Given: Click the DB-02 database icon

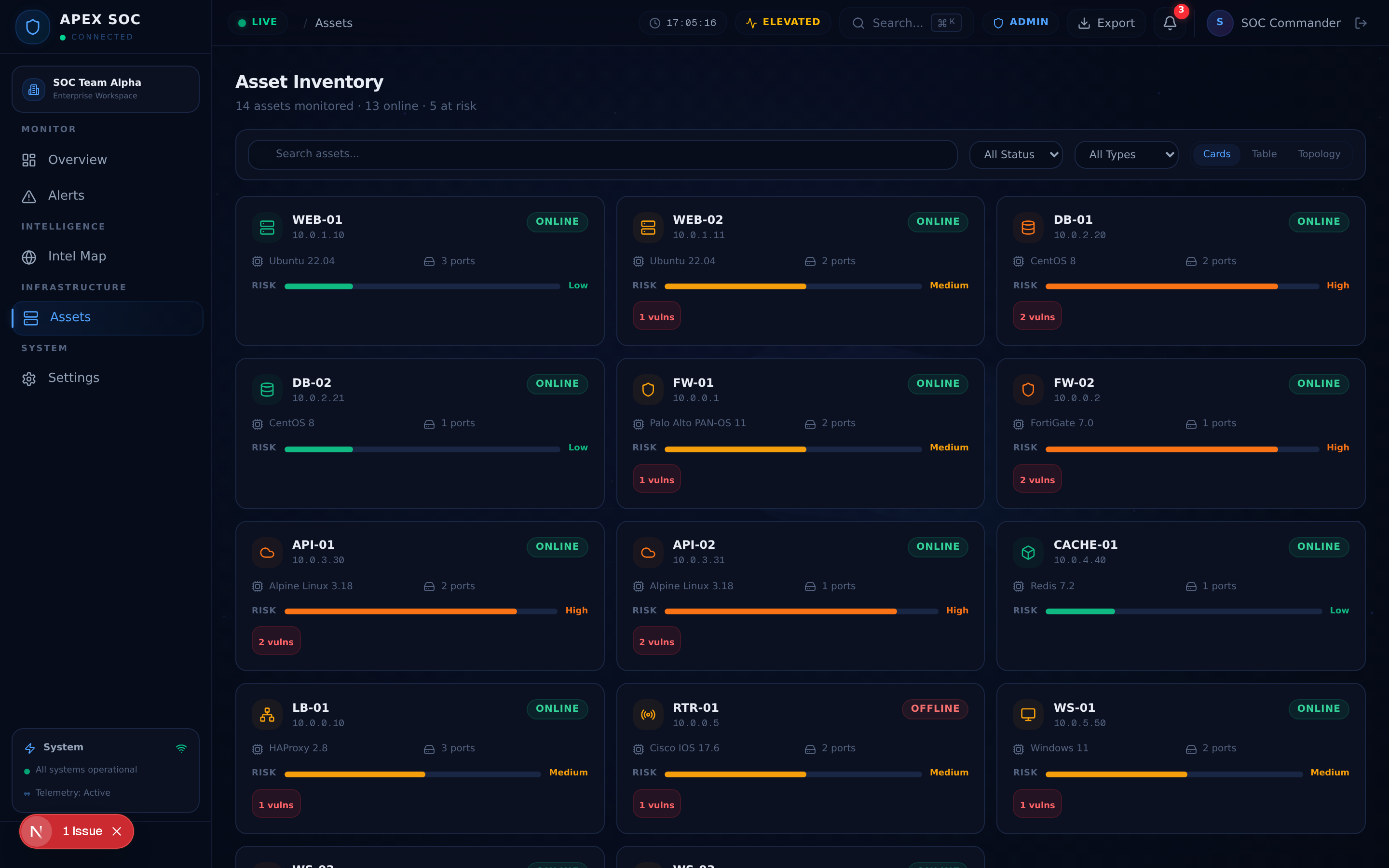Looking at the screenshot, I should pyautogui.click(x=267, y=390).
